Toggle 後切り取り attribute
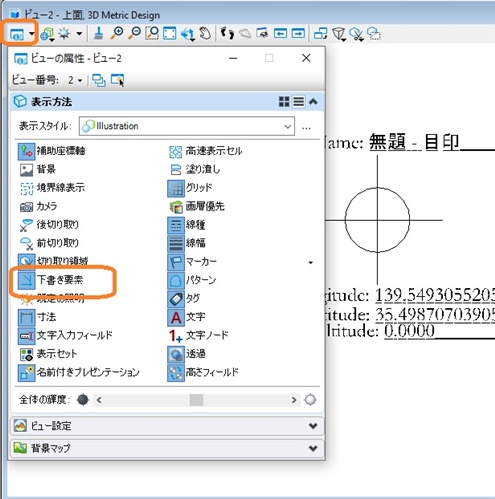 49,225
